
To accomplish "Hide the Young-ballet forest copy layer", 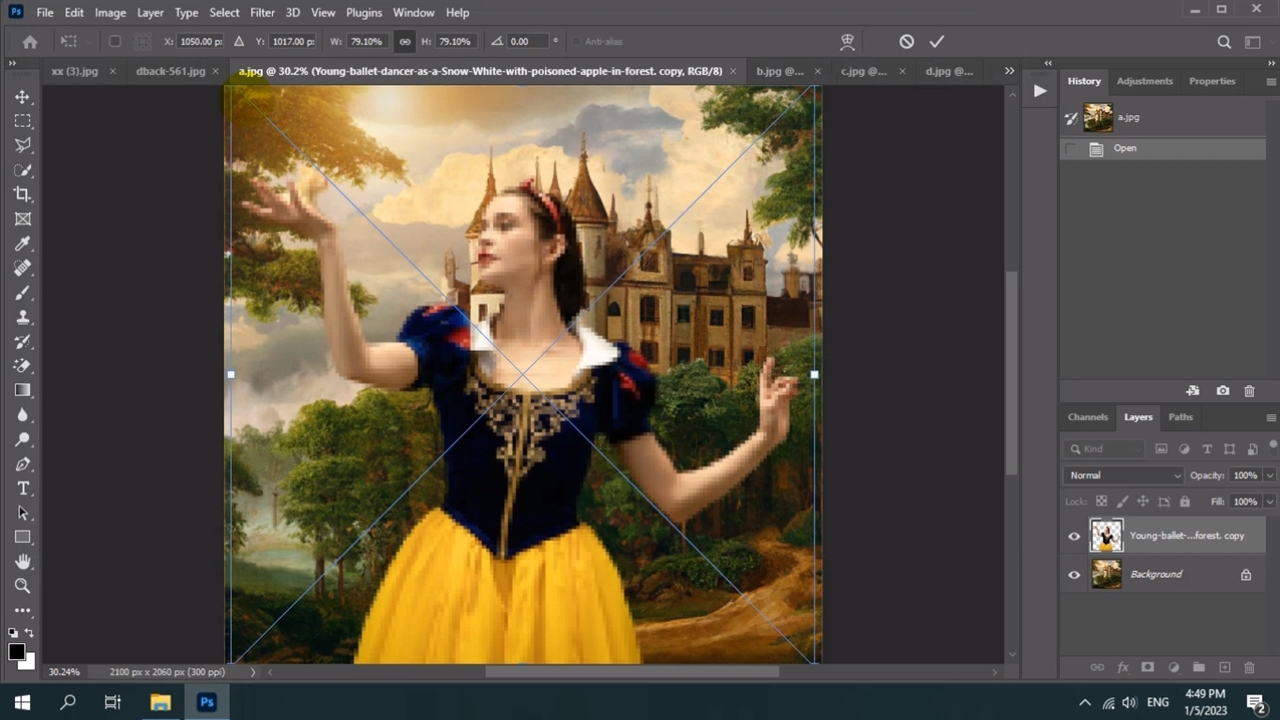I will pos(1074,536).
